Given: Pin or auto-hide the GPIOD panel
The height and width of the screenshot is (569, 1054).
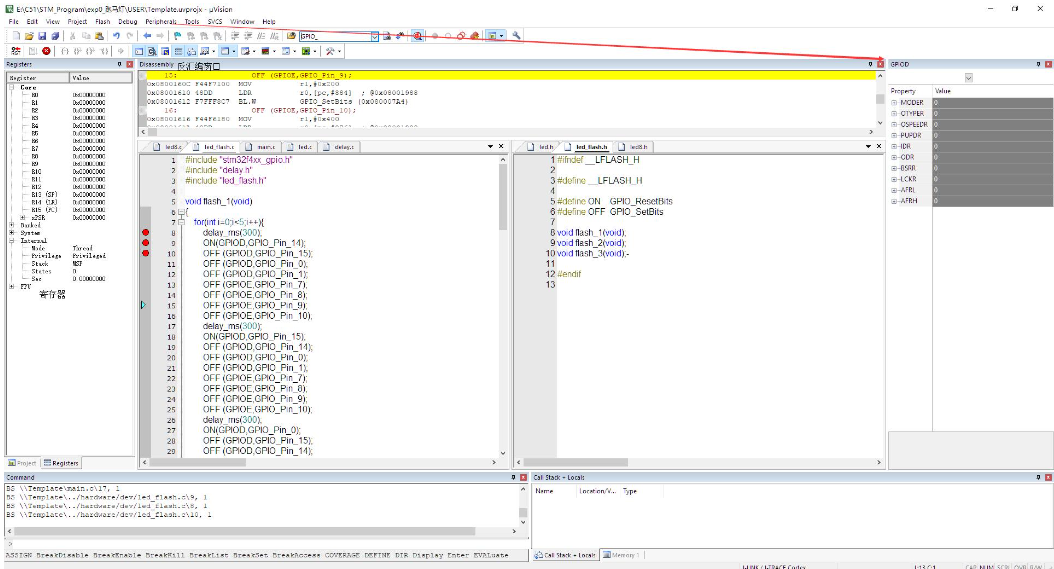Looking at the screenshot, I should coord(1038,65).
